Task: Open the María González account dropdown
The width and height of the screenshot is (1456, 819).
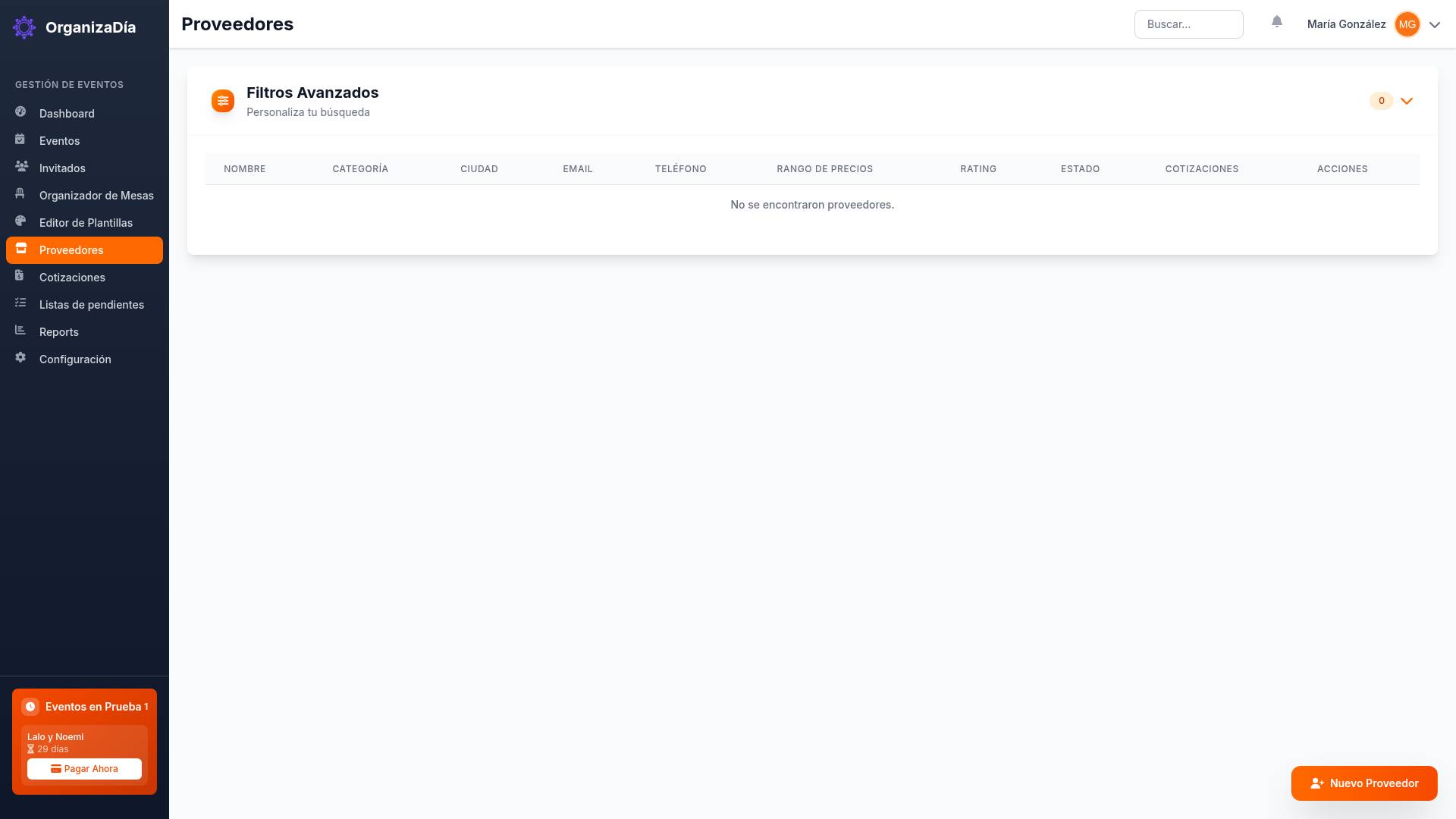Action: (x=1435, y=24)
